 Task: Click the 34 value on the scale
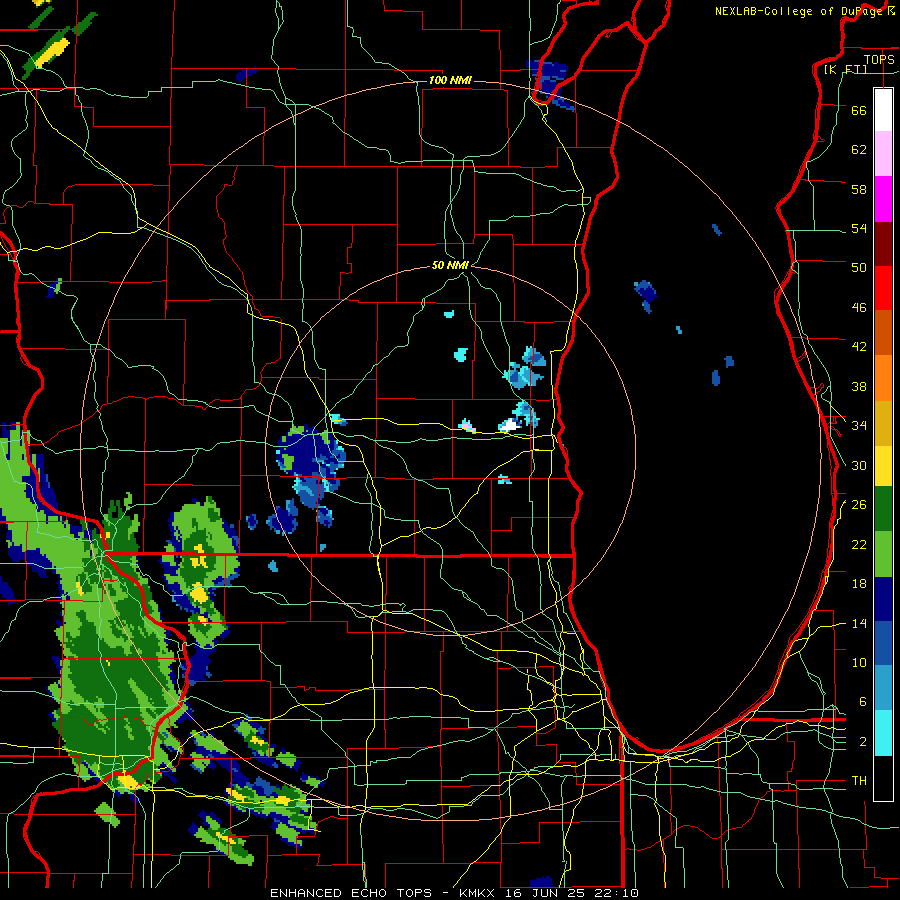click(859, 425)
